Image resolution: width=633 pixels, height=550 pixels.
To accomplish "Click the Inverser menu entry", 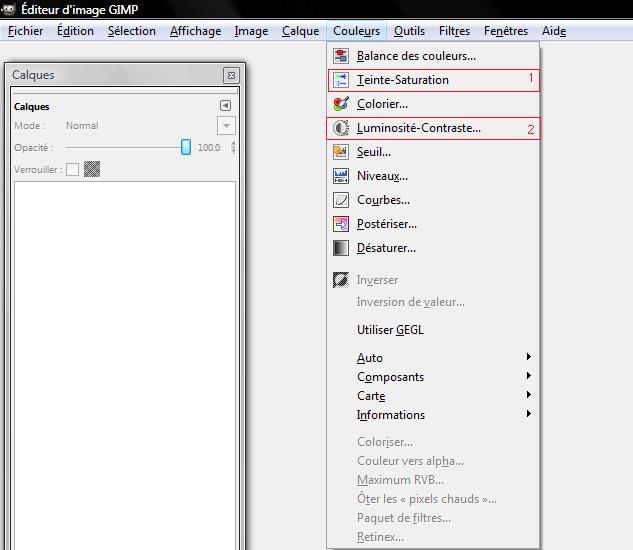I will pos(433,280).
